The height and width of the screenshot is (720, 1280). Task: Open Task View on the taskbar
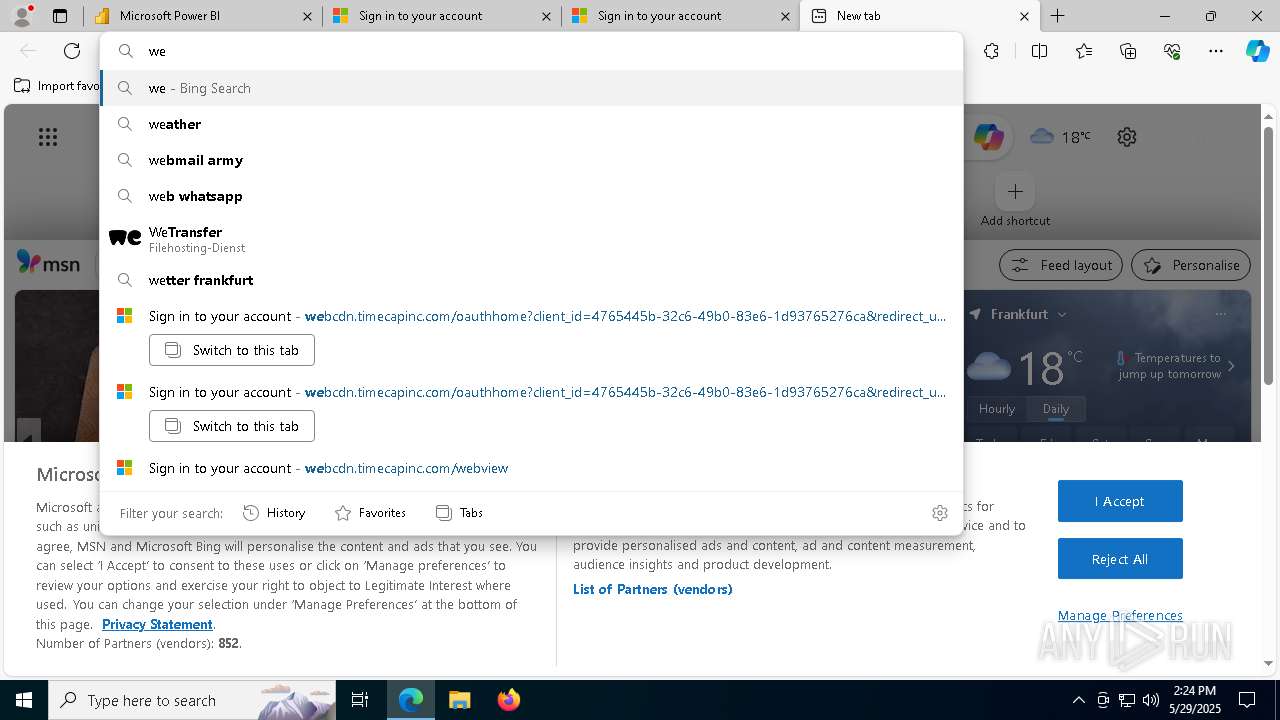pos(360,700)
